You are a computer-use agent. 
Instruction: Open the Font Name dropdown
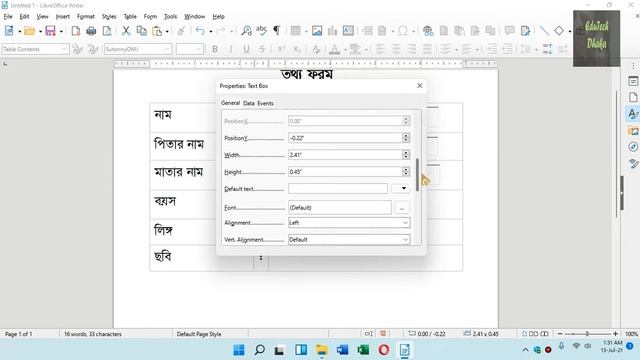click(x=167, y=49)
